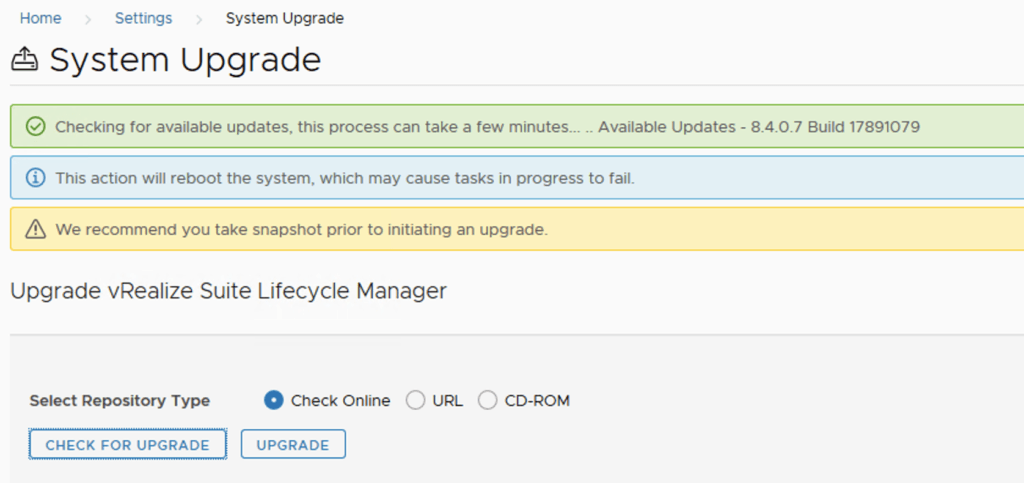Viewport: 1024px width, 483px height.
Task: Click the System Upgrade breadcrumb item
Action: [x=285, y=19]
